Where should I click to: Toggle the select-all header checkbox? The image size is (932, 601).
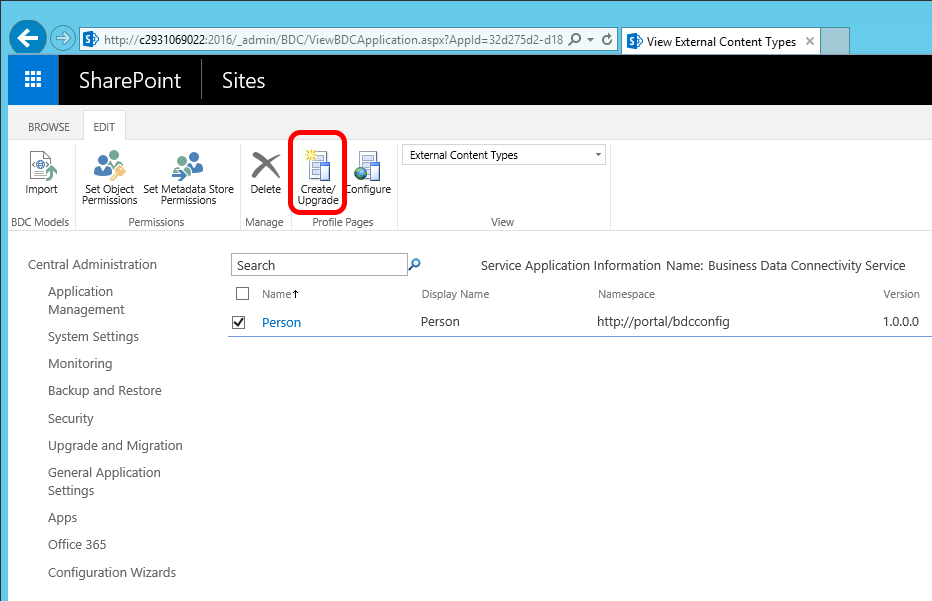tap(242, 294)
